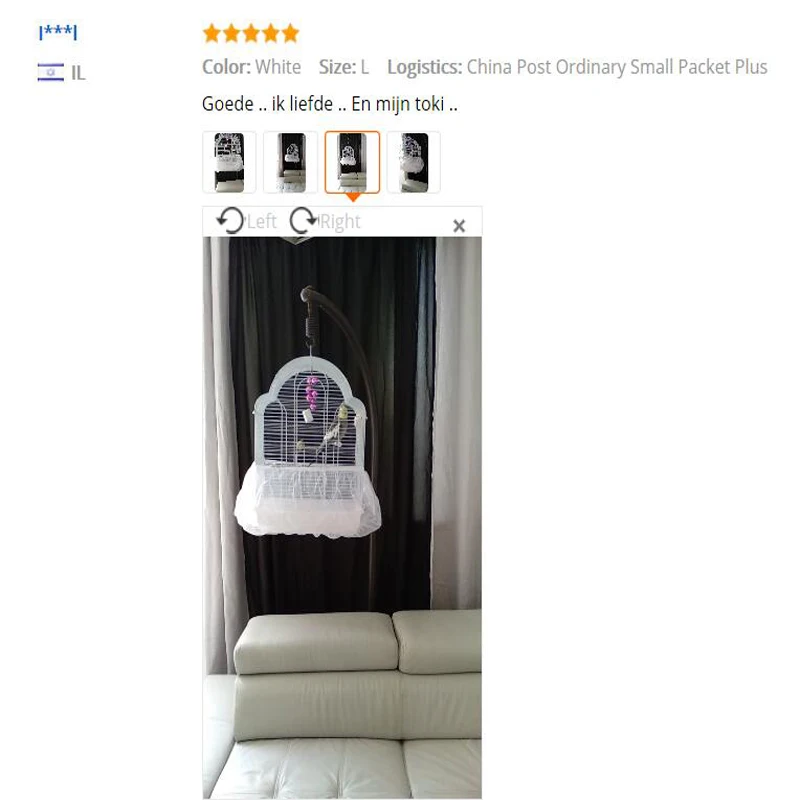Screen dimensions: 800x800
Task: Click the fifth orange rating star
Action: coord(290,33)
